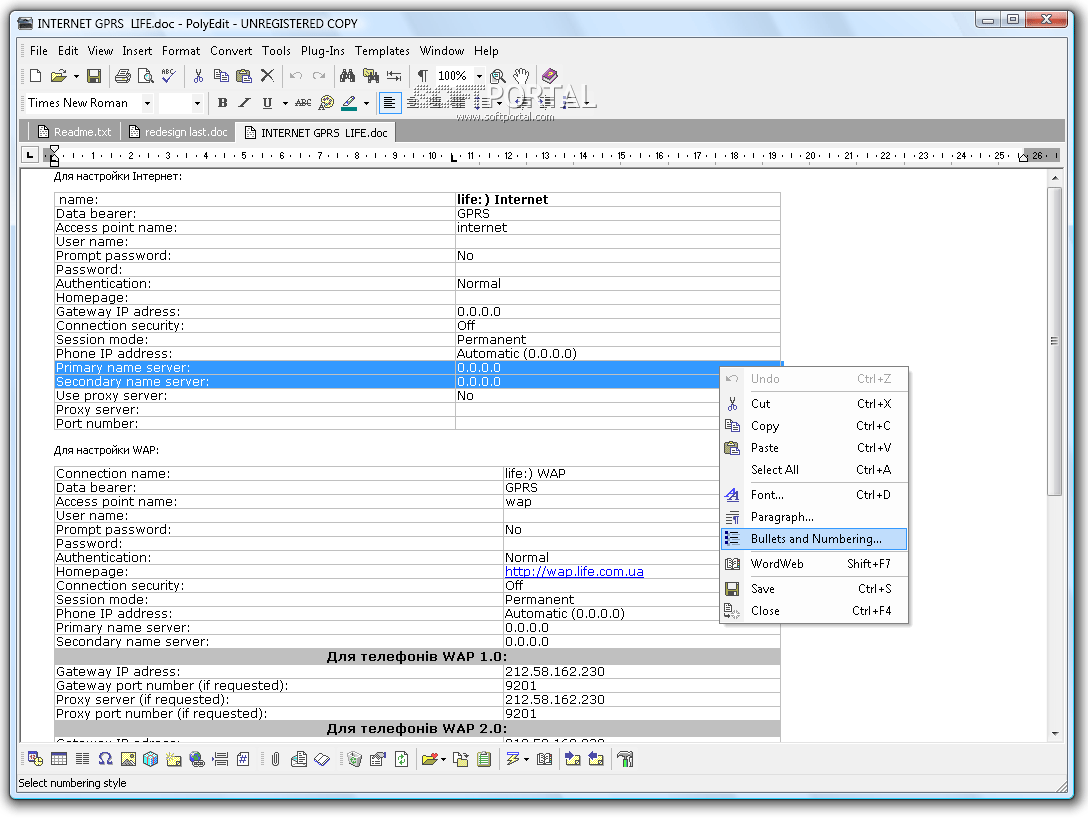The width and height of the screenshot is (1088, 819).
Task: Choose Select All in the context menu
Action: tap(814, 470)
